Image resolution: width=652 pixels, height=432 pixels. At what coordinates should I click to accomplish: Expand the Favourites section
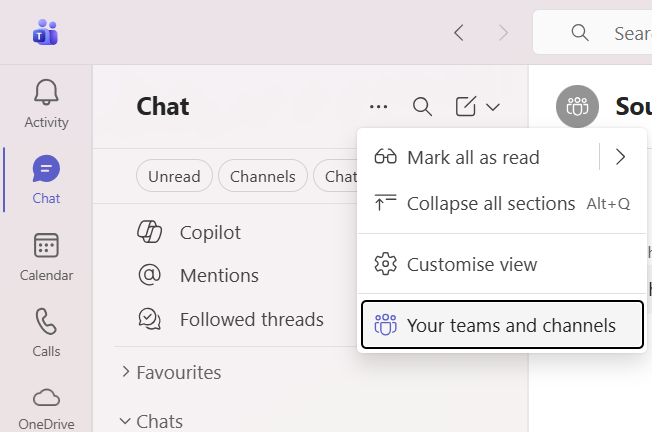click(170, 372)
